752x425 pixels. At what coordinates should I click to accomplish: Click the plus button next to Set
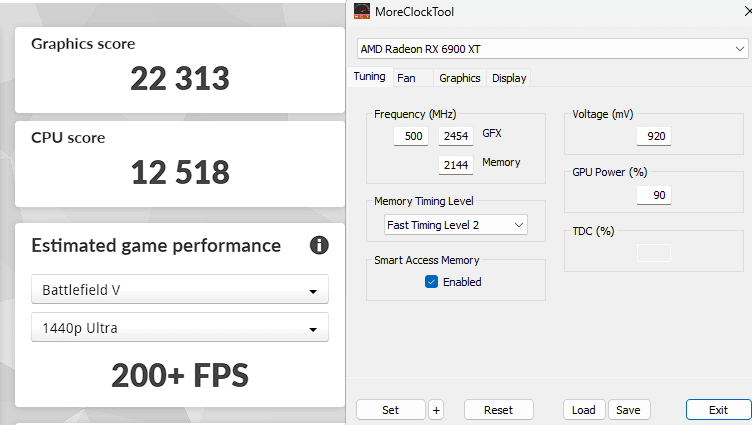(x=436, y=410)
